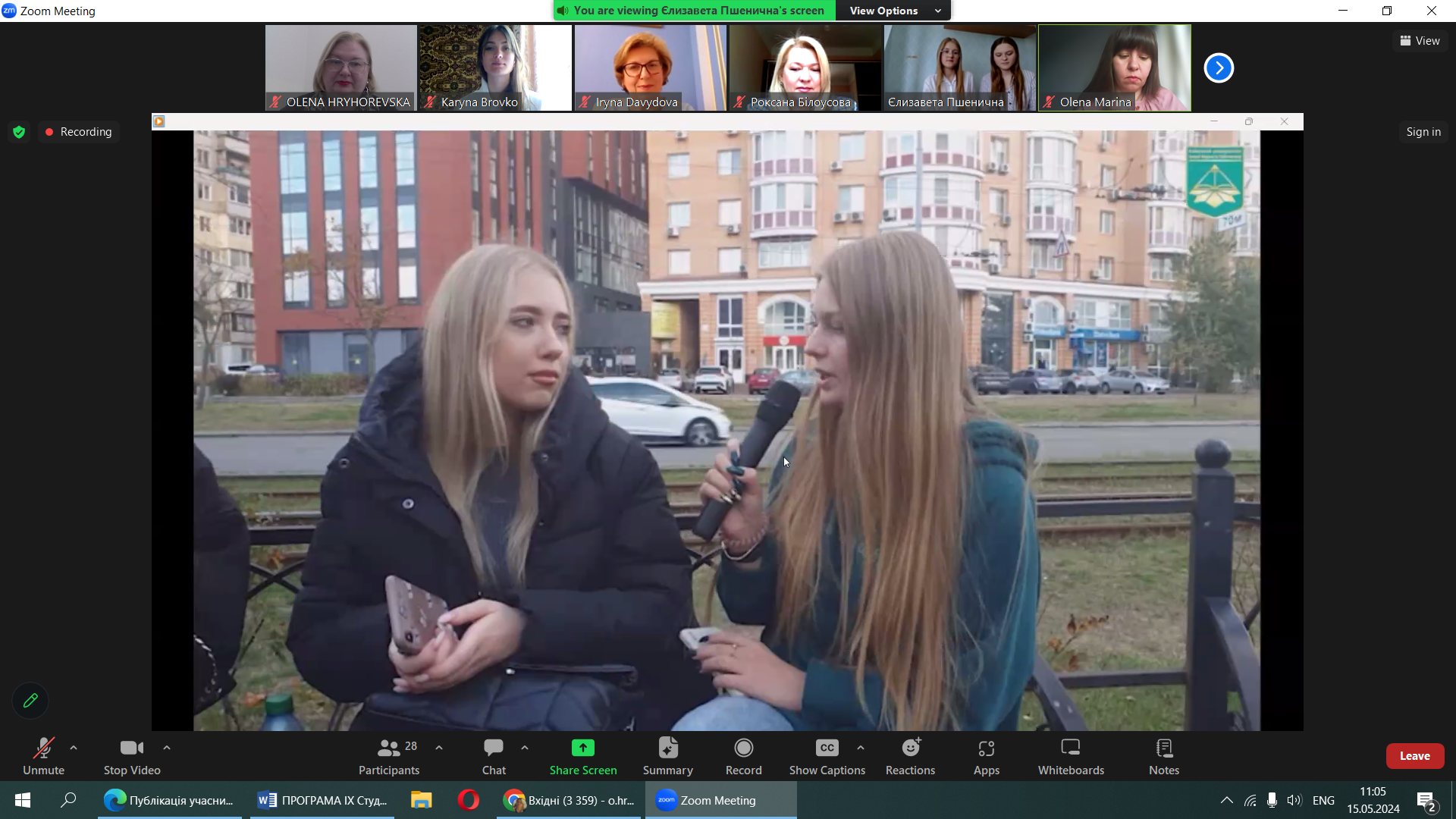This screenshot has width=1456, height=819.
Task: Open the Opera browser on the taskbar
Action: pos(468,800)
